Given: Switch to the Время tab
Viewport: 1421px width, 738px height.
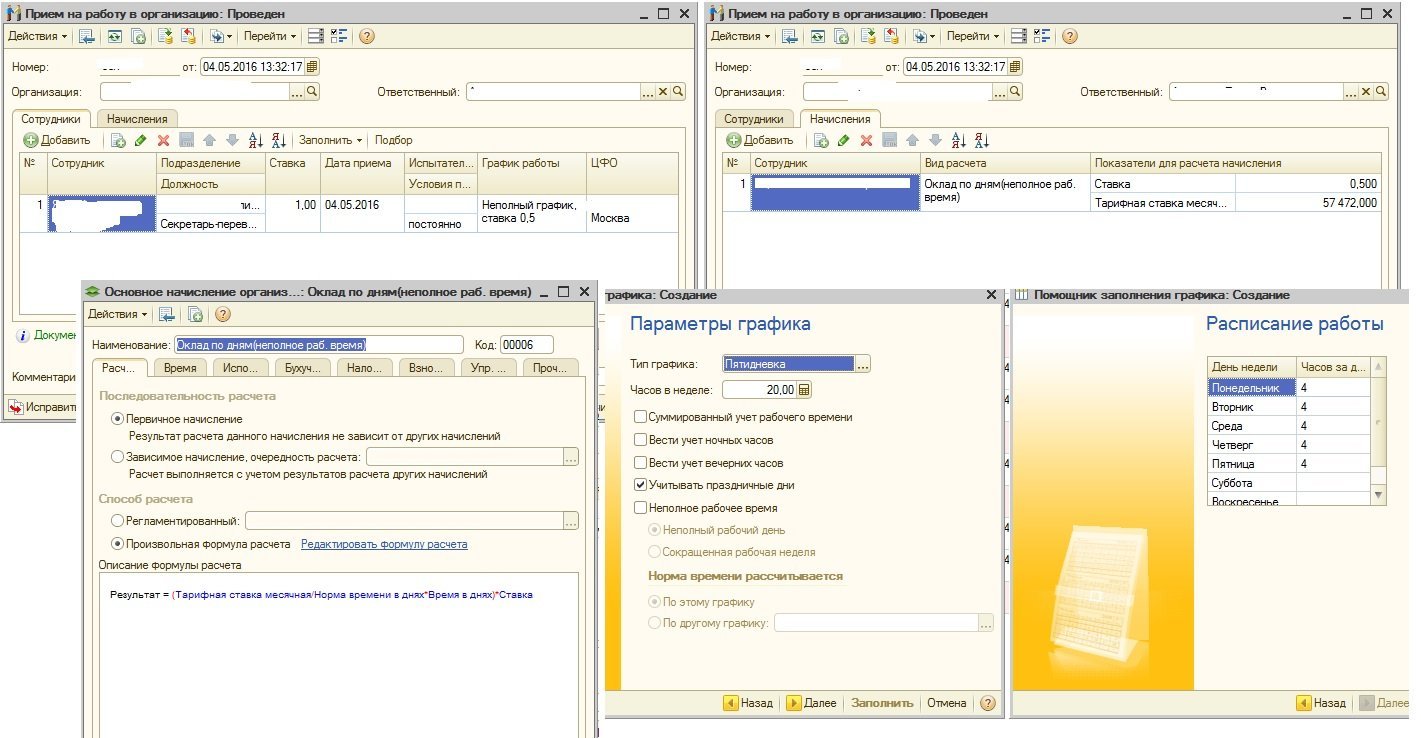Looking at the screenshot, I should tap(179, 368).
